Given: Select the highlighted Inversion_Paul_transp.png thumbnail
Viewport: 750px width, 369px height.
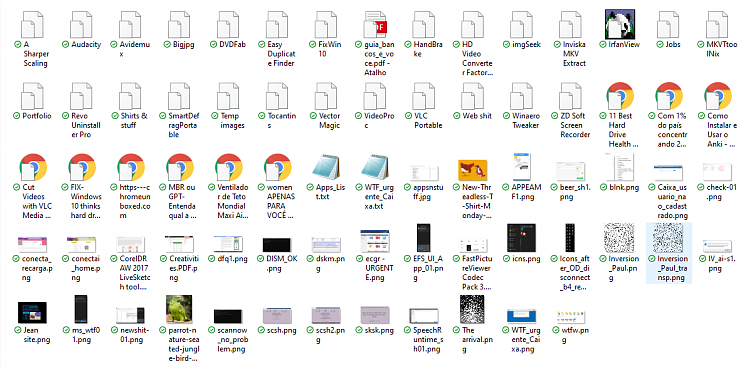Looking at the screenshot, I should click(x=669, y=237).
